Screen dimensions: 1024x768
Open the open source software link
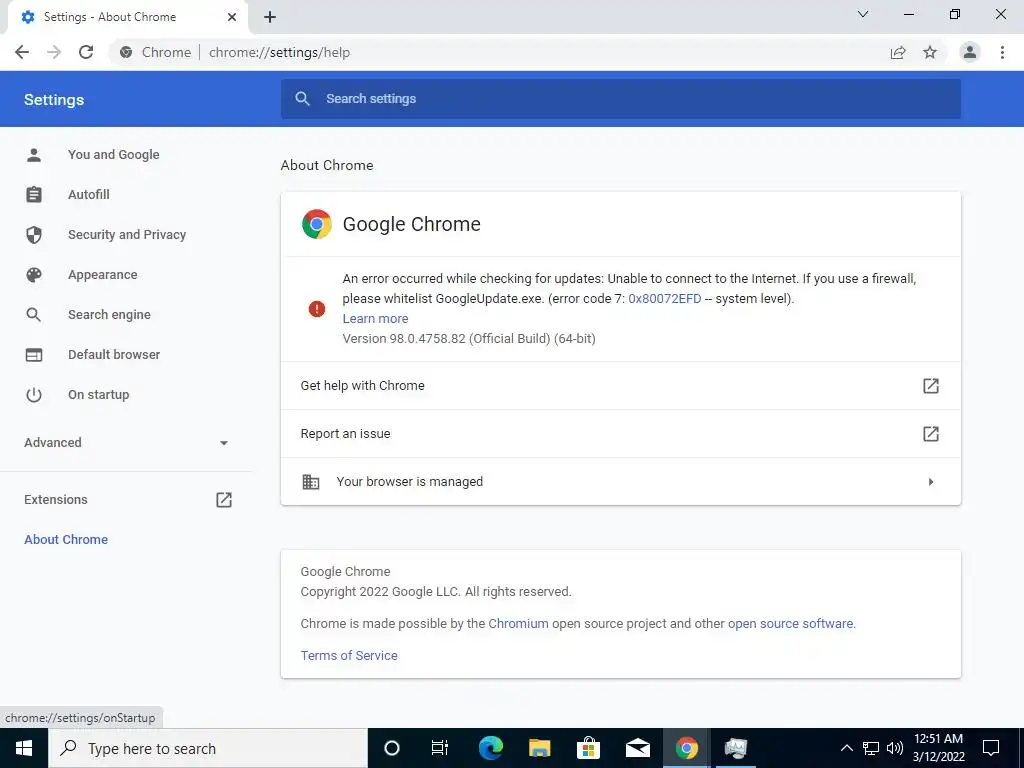point(790,624)
